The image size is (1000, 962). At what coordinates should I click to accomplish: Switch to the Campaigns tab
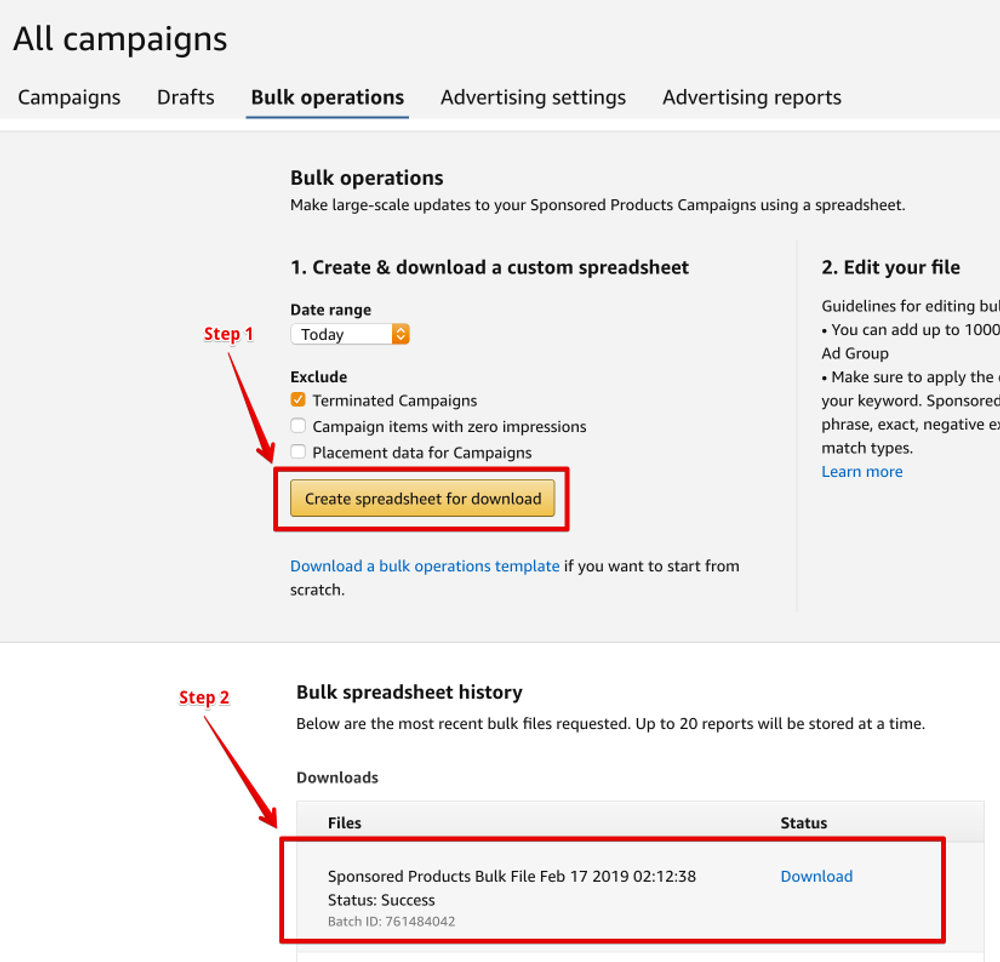(69, 98)
